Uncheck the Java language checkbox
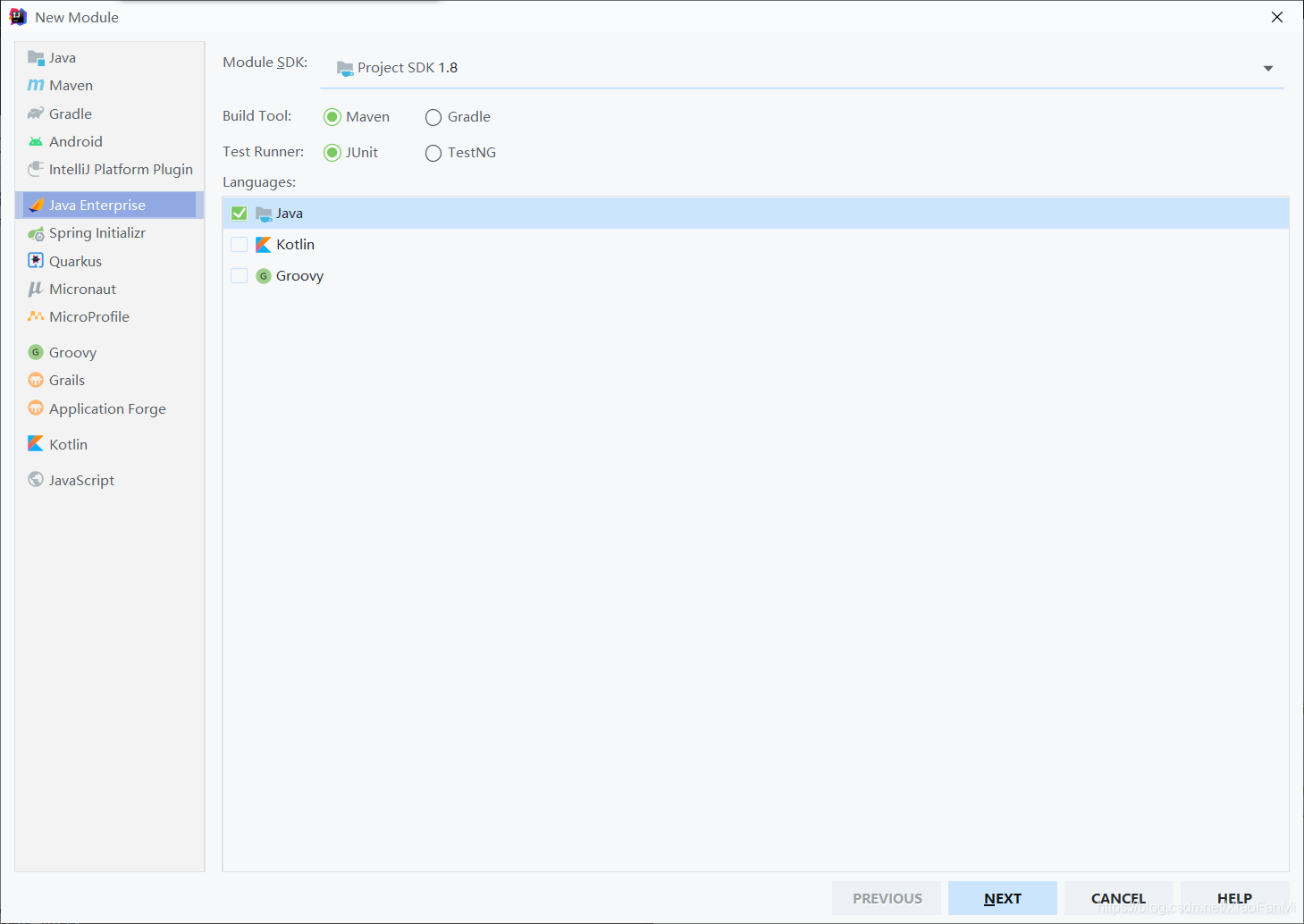1304x924 pixels. (239, 213)
